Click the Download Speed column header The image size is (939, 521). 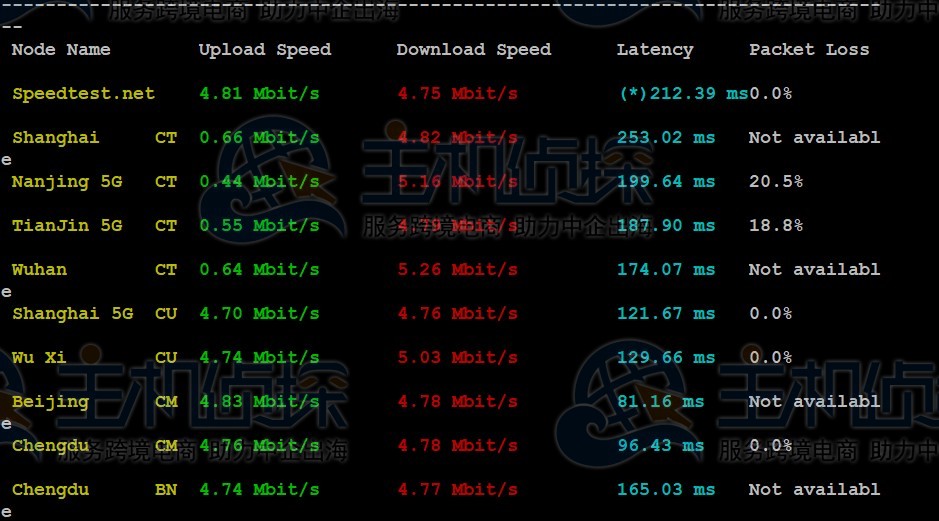point(474,50)
